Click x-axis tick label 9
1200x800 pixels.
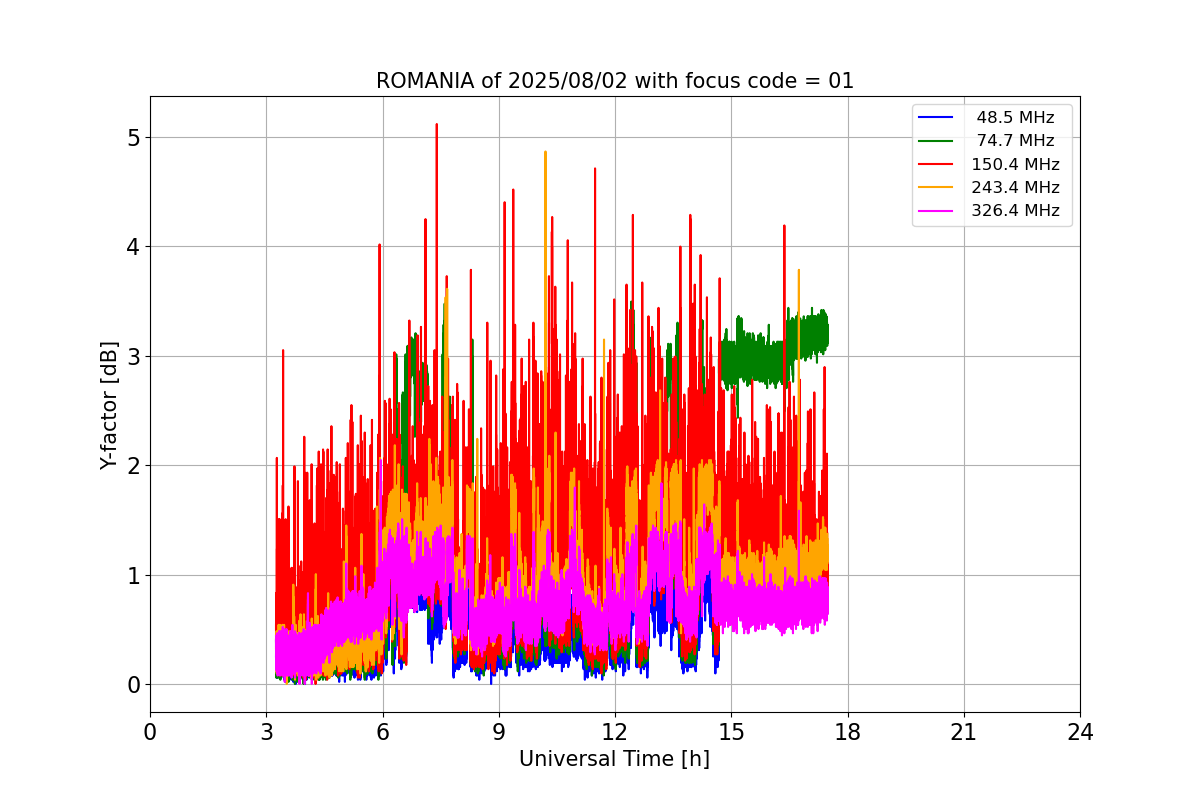click(x=498, y=732)
